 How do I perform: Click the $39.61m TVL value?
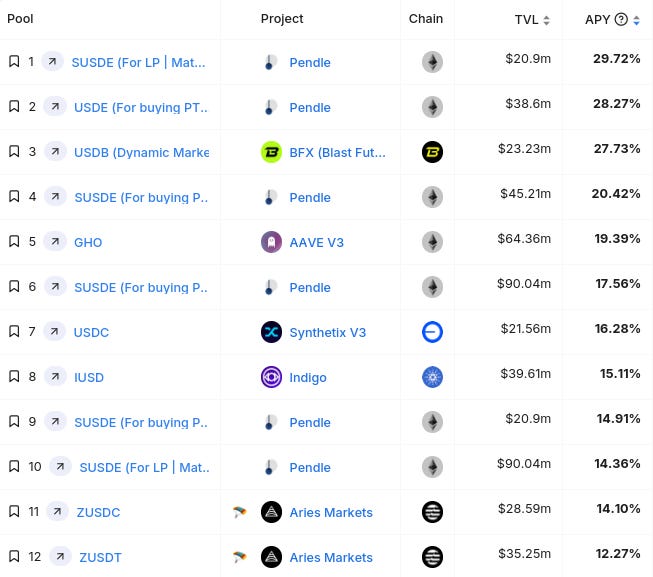click(x=526, y=373)
